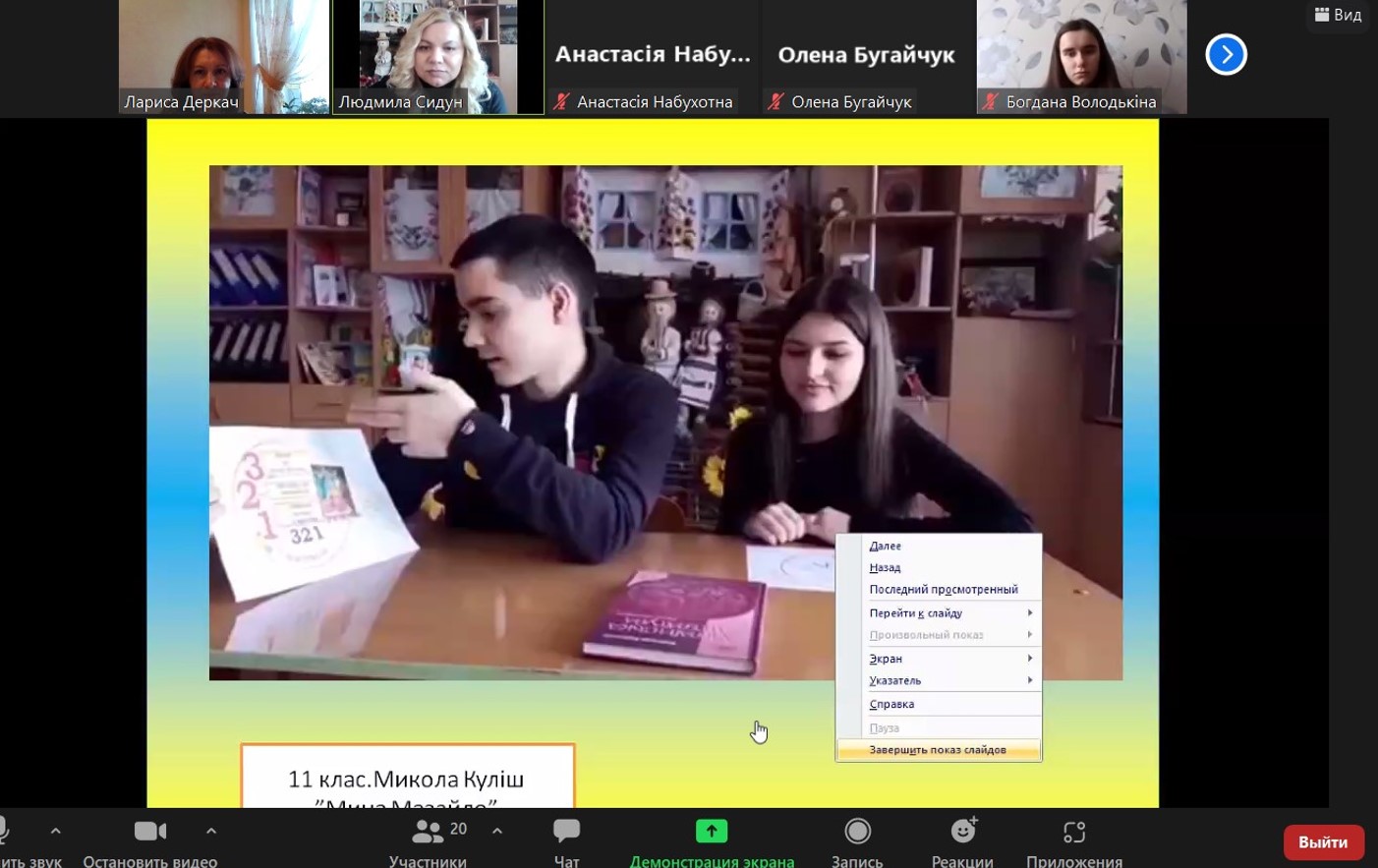Viewport: 1378px width, 868px height.
Task: Open the Apps (Приложения) icon
Action: pyautogui.click(x=1073, y=832)
